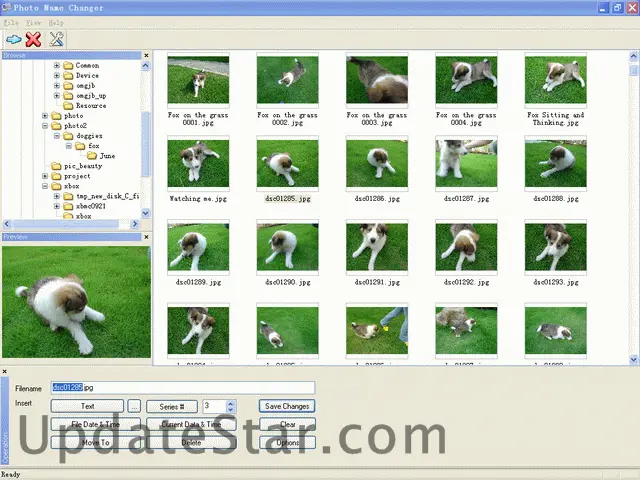Close the Operation panel

coord(4,371)
